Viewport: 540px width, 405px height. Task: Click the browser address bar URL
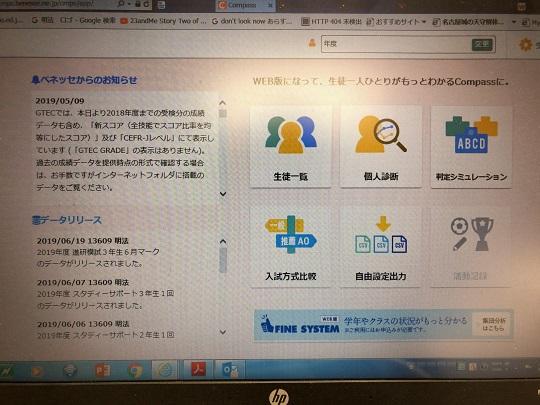[x=57, y=4]
